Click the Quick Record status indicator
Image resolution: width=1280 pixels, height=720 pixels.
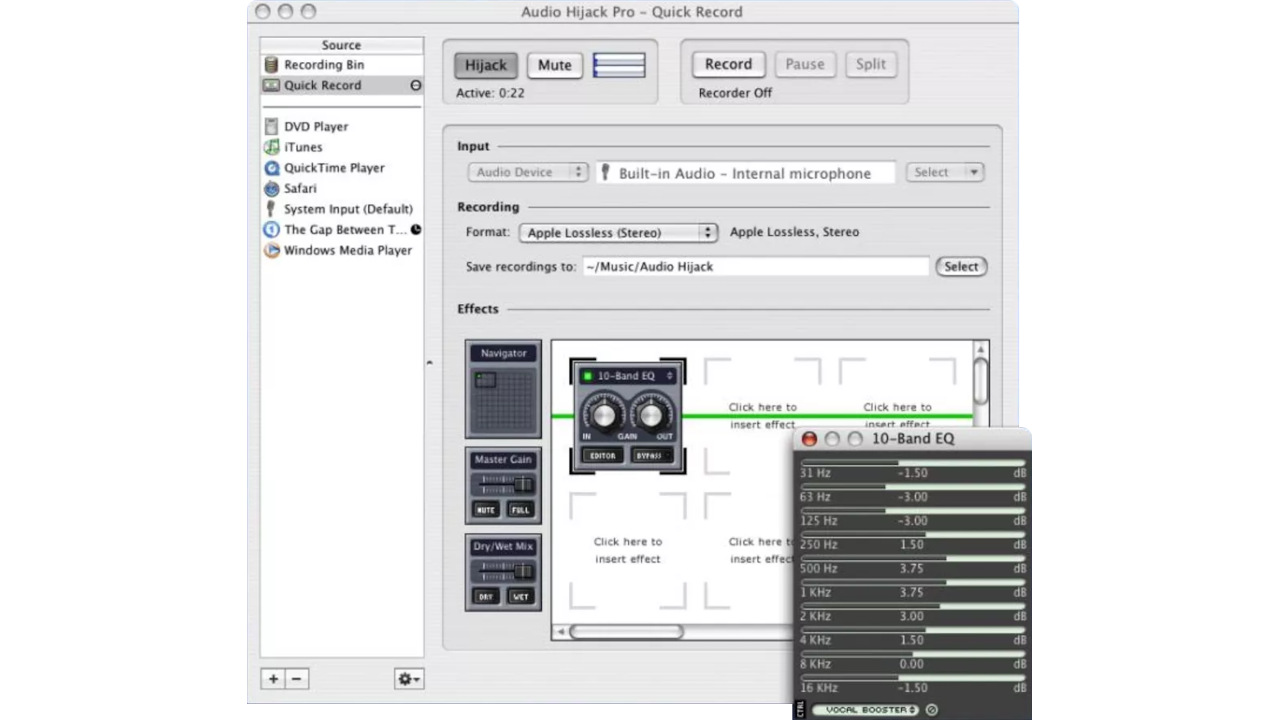tap(415, 86)
